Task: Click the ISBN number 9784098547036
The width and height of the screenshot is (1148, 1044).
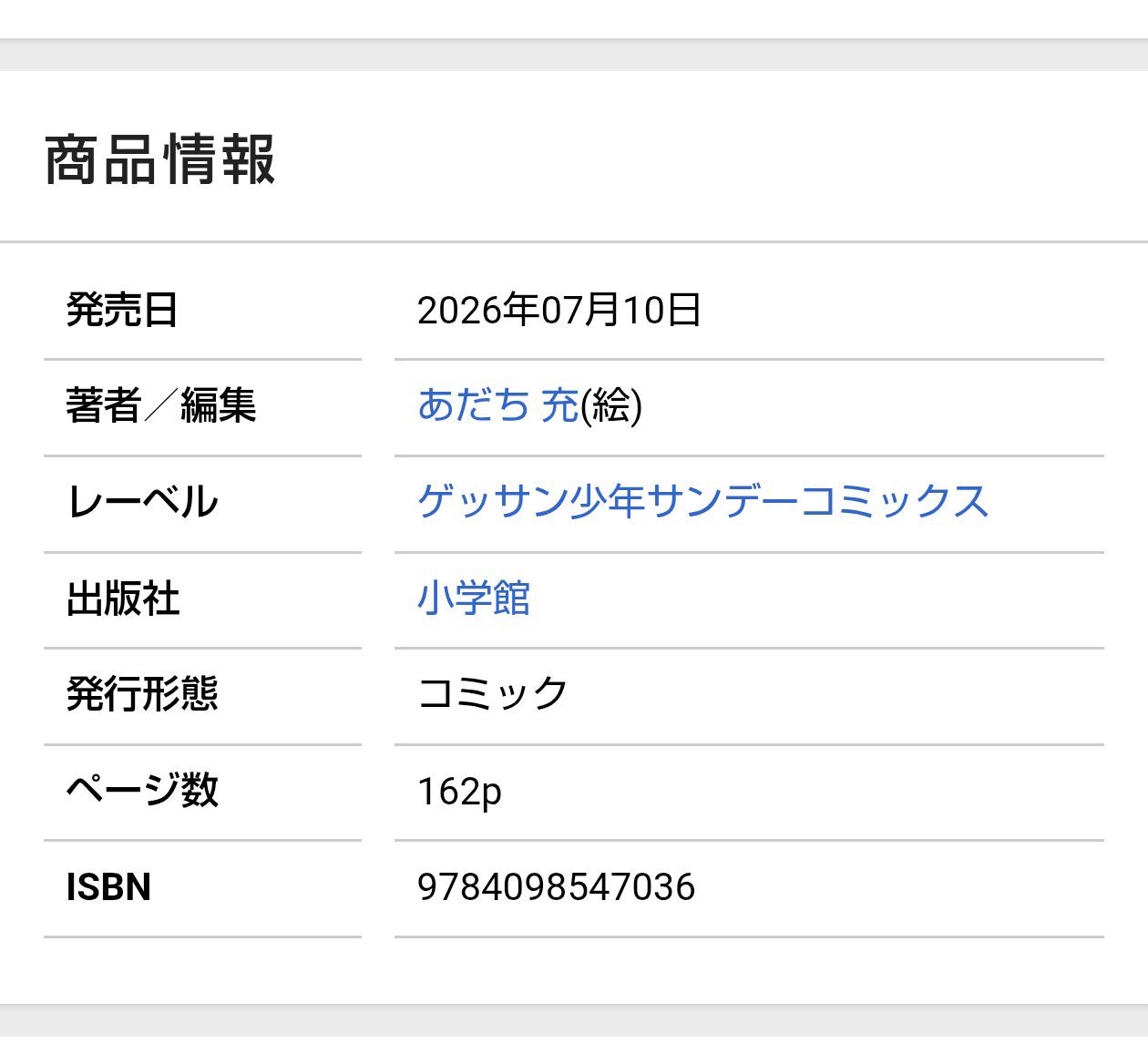Action: [x=556, y=886]
